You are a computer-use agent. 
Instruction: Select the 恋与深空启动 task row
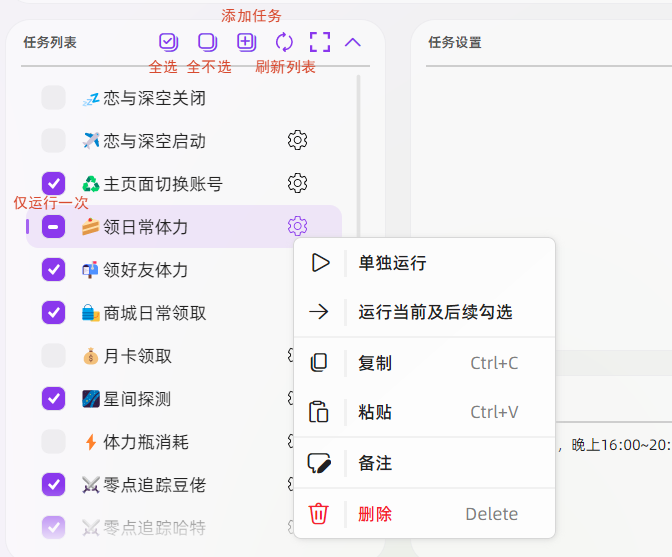point(183,141)
